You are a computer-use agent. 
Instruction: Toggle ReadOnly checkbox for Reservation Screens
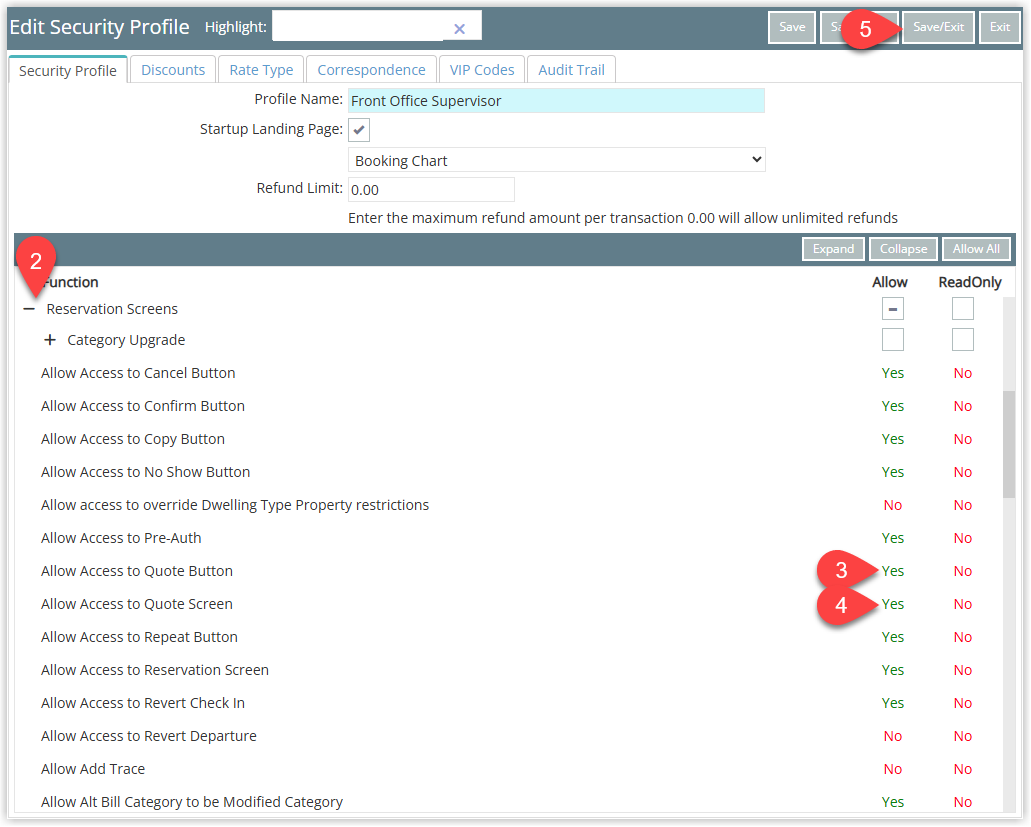point(963,309)
